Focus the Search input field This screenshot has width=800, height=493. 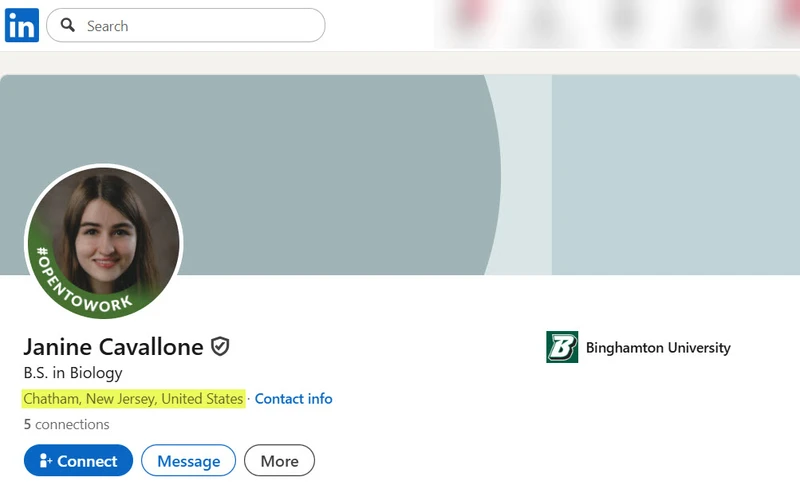click(186, 25)
